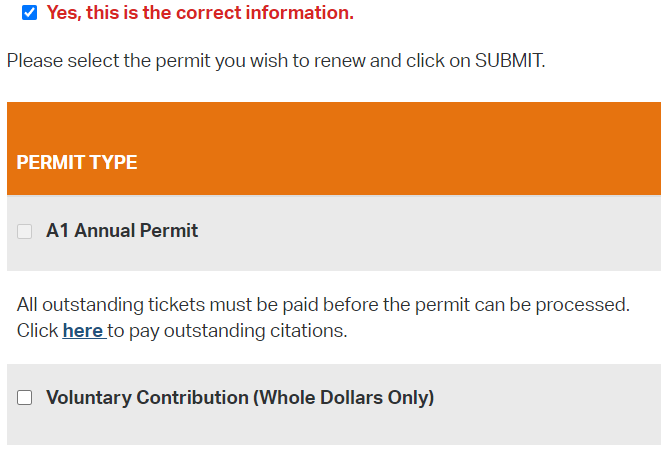The image size is (661, 462).
Task: Click the PERMIT TYPE column header
Action: pos(77,162)
